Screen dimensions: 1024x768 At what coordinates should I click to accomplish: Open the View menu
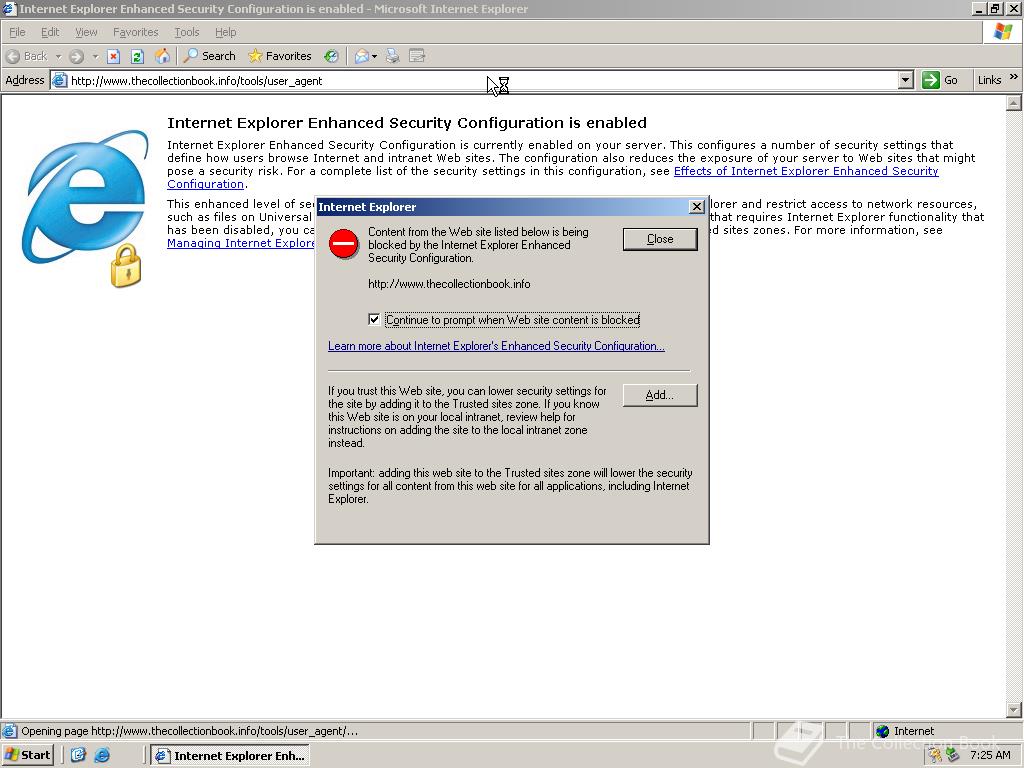point(86,32)
